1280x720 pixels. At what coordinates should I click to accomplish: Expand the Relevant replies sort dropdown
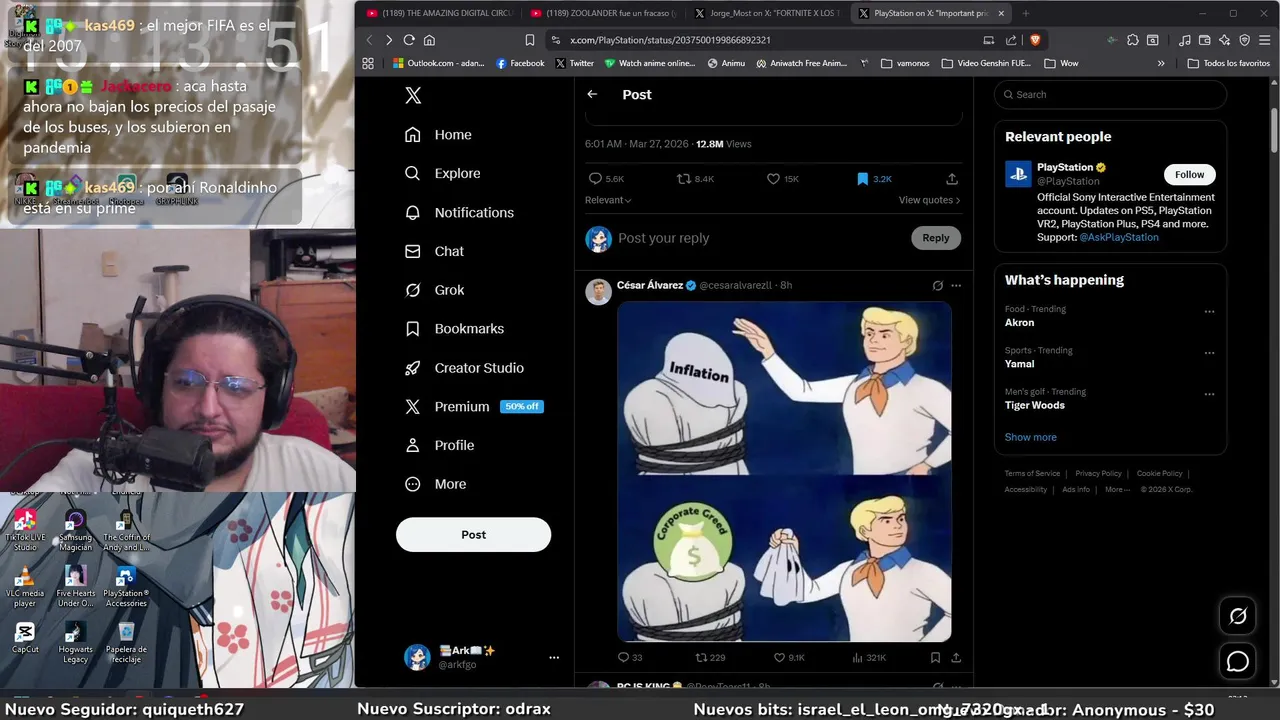(608, 200)
